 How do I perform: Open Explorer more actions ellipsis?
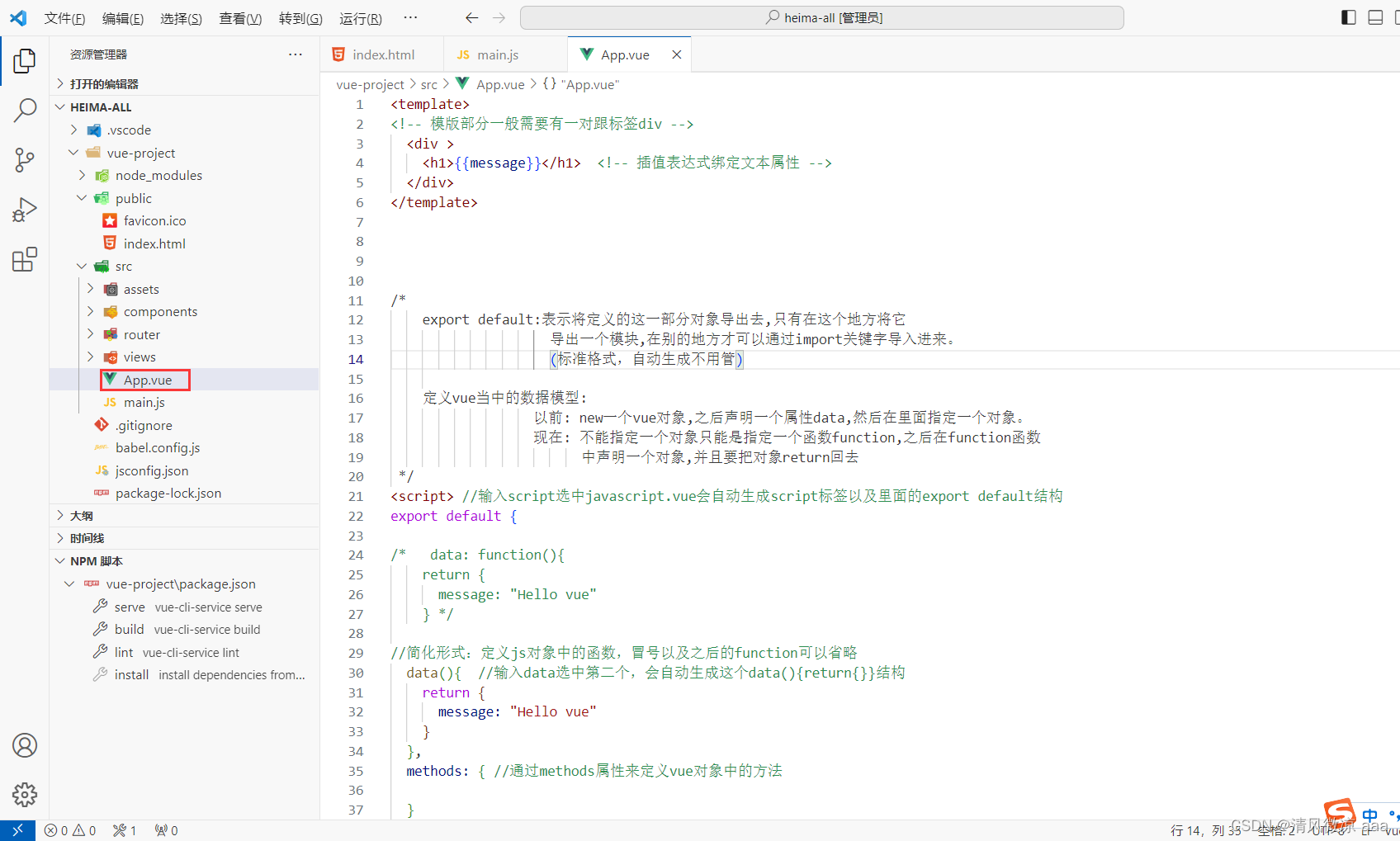tap(296, 54)
